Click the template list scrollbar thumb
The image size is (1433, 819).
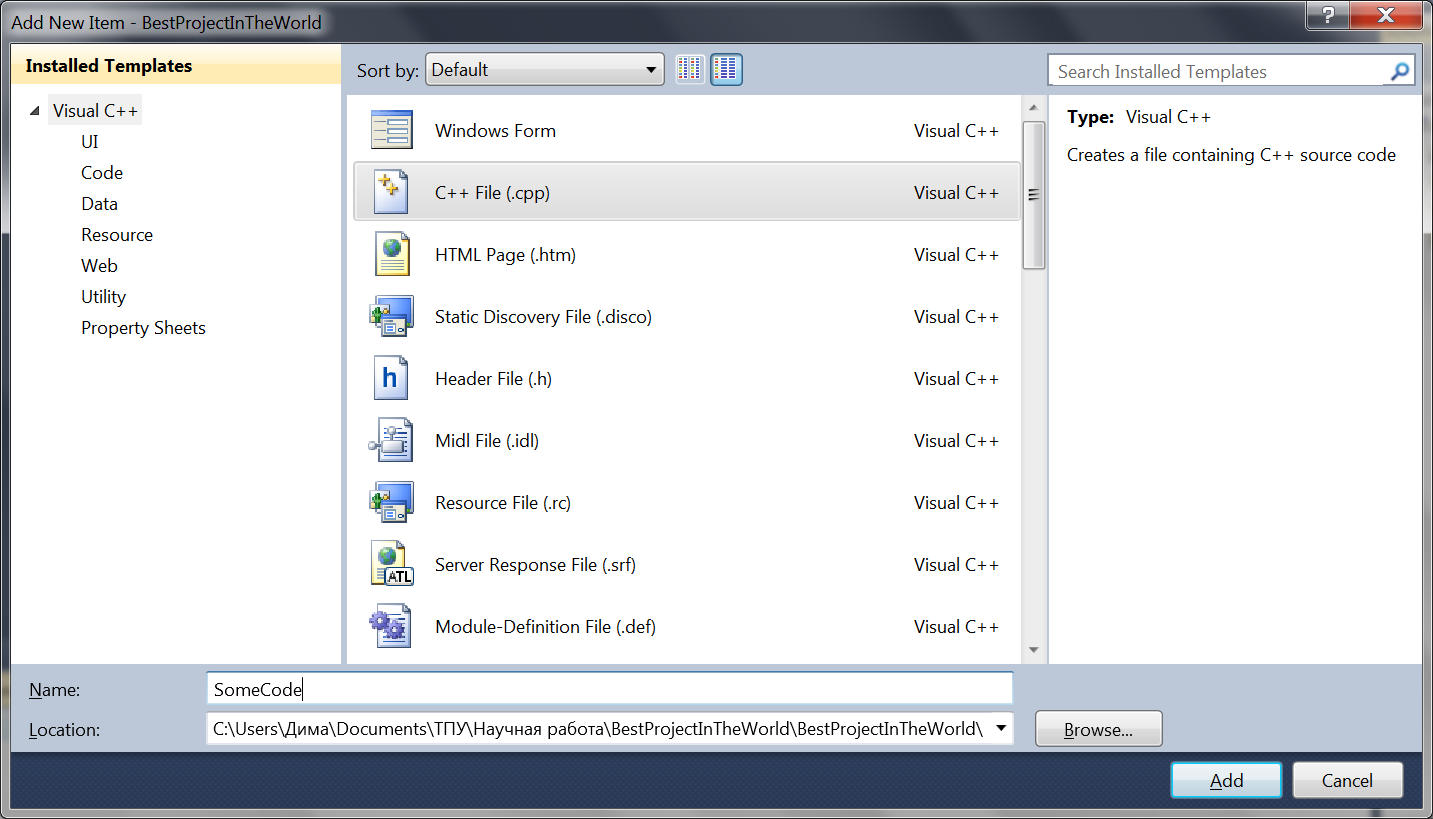(1033, 195)
